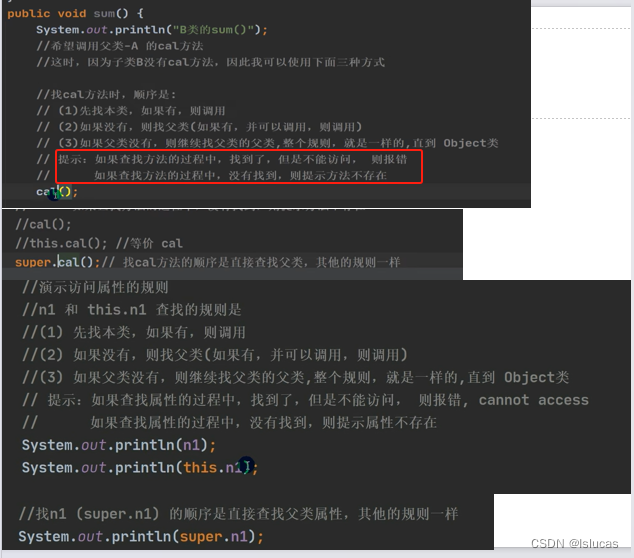Image resolution: width=634 pixels, height=558 pixels.
Task: Click comment starting '//这时，因为子类B没有cal方法'
Action: 210,62
